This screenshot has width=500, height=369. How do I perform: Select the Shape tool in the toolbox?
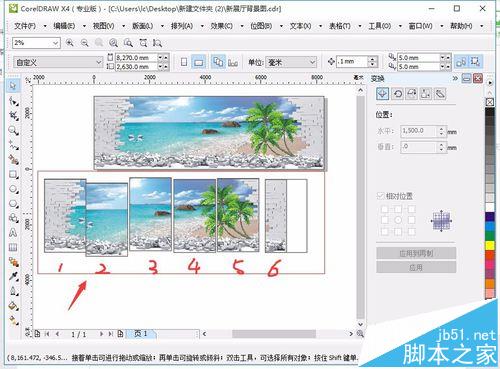[x=13, y=101]
